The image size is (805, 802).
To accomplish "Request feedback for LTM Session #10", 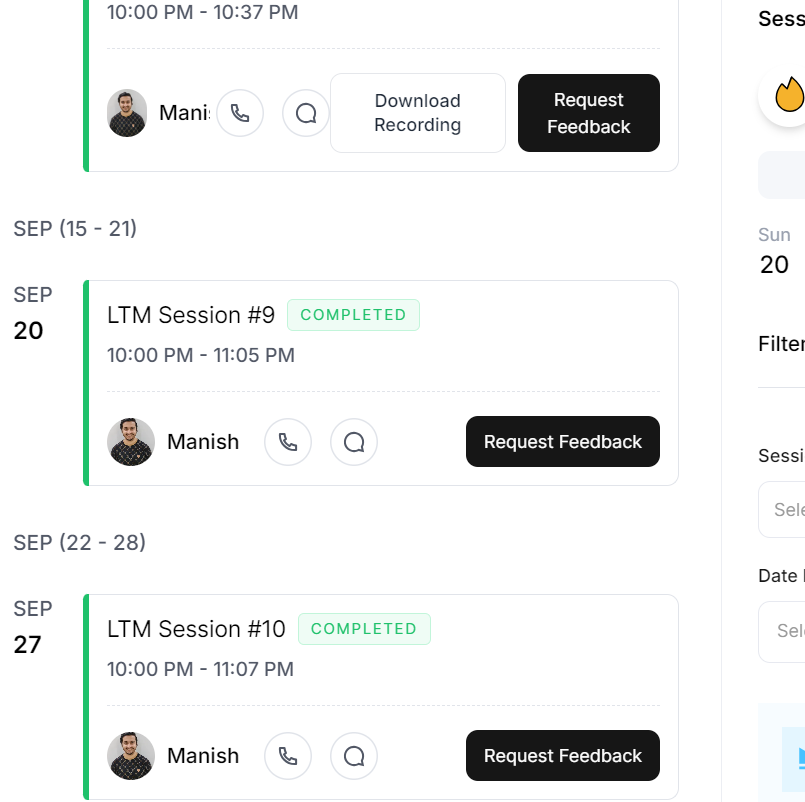I will pyautogui.click(x=563, y=756).
